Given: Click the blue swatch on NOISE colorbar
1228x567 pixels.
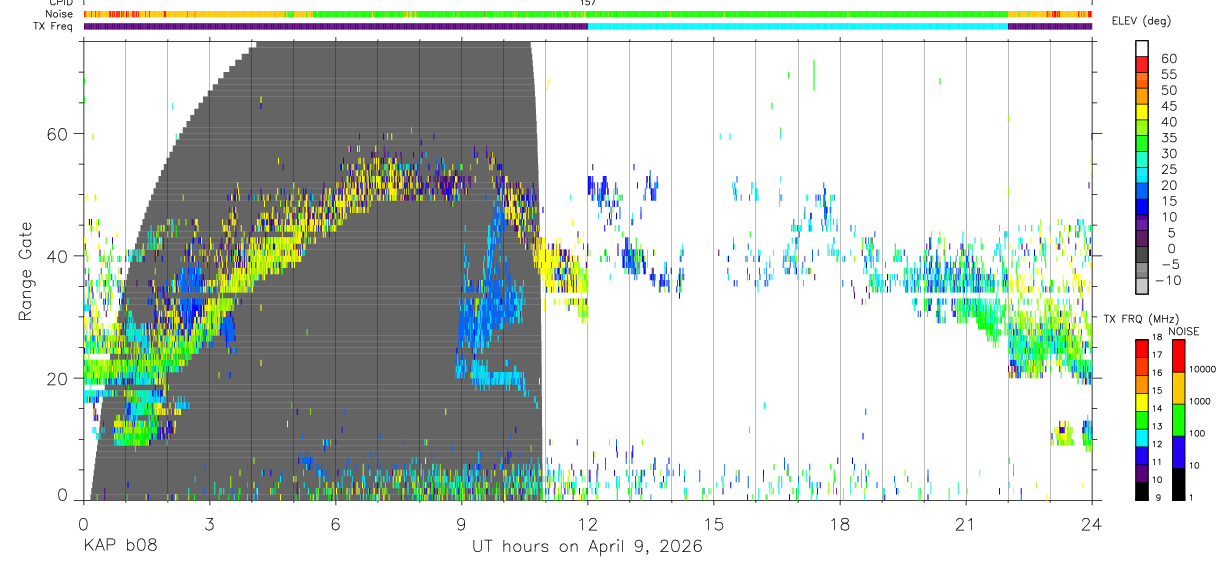Looking at the screenshot, I should point(1177,451).
